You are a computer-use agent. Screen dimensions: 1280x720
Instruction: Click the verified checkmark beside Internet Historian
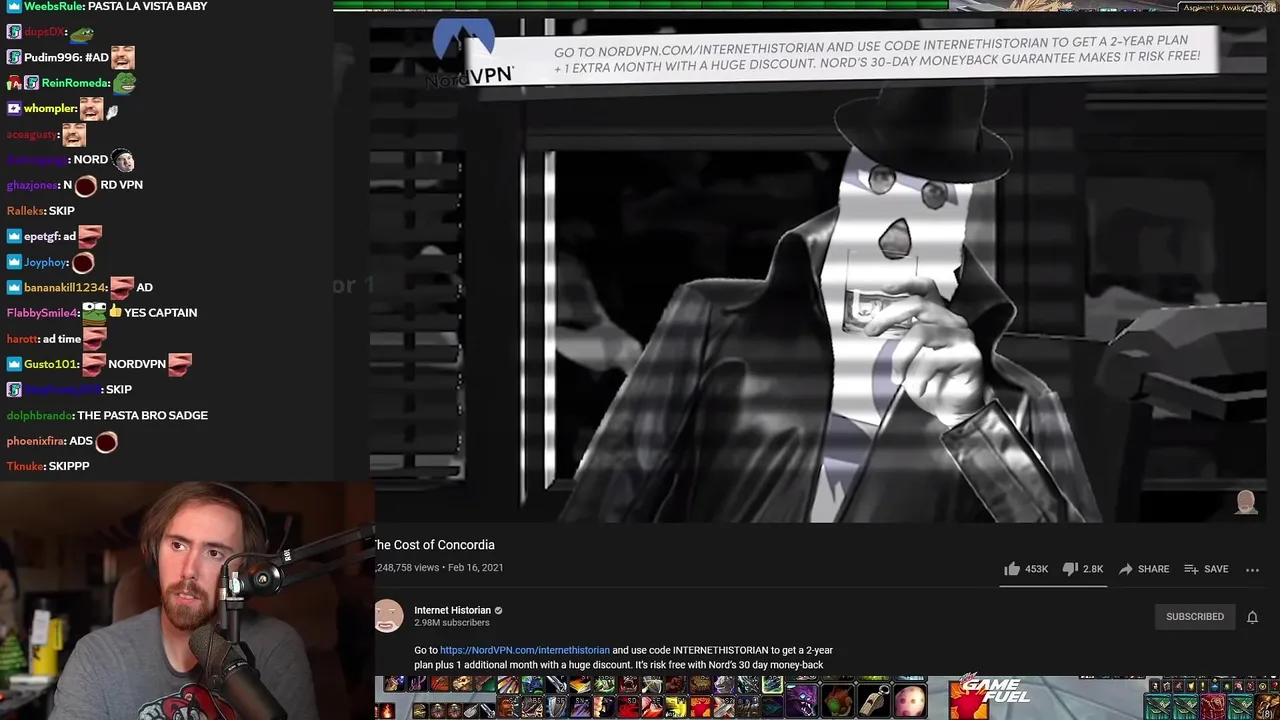point(498,610)
